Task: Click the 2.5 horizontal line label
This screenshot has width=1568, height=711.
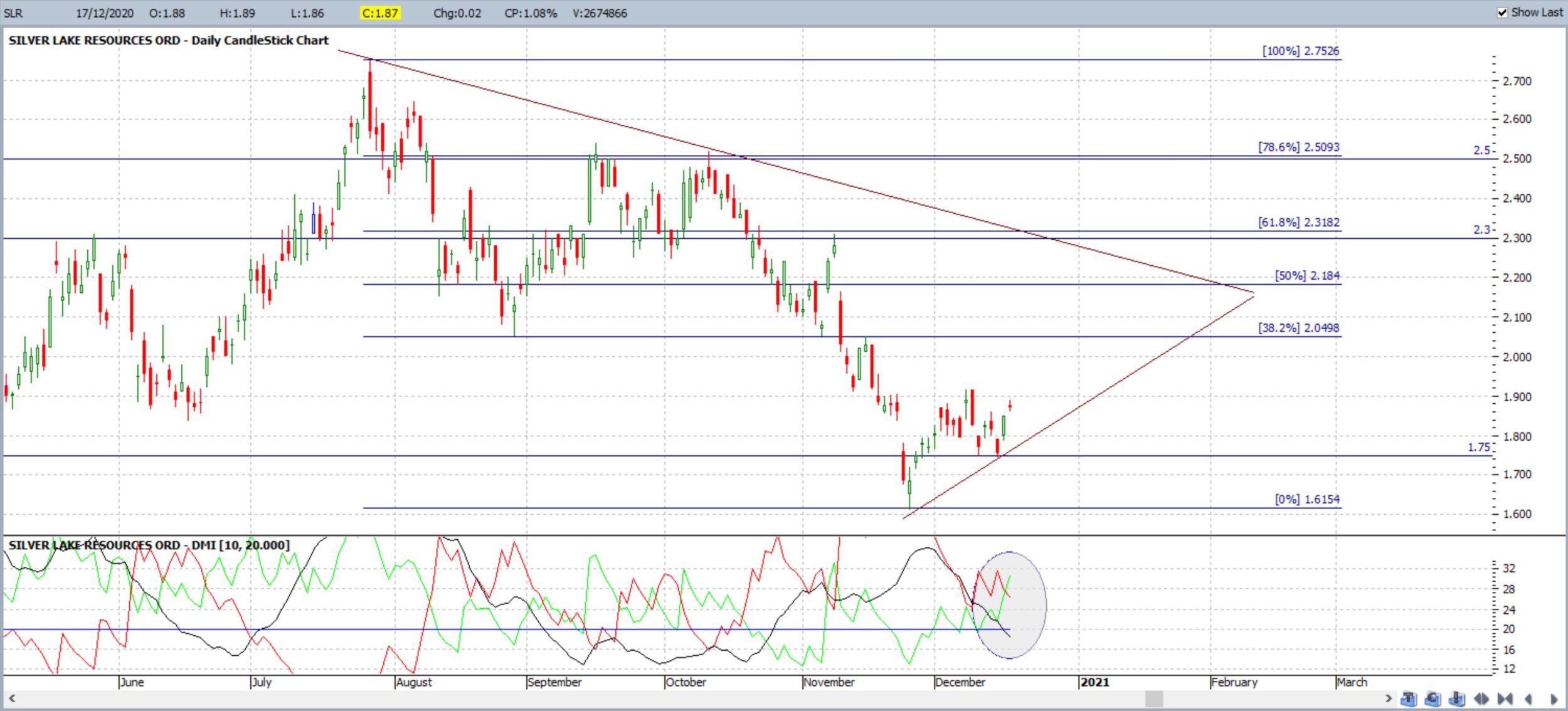Action: coord(1481,150)
